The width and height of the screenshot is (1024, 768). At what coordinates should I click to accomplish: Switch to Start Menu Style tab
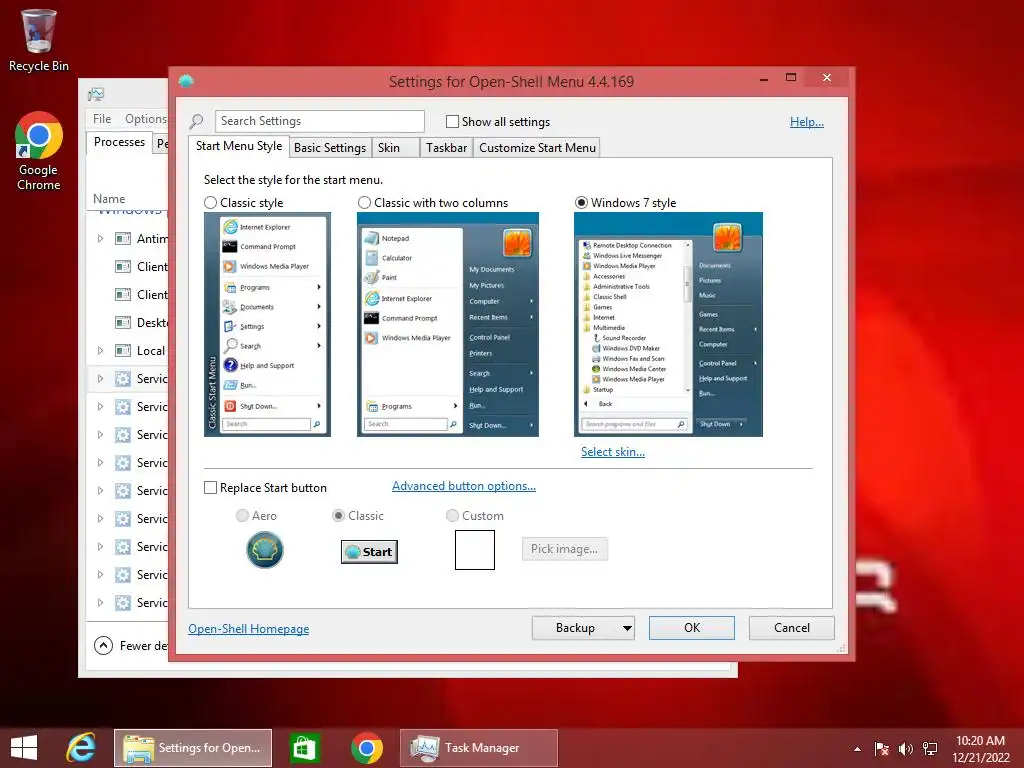click(x=239, y=146)
